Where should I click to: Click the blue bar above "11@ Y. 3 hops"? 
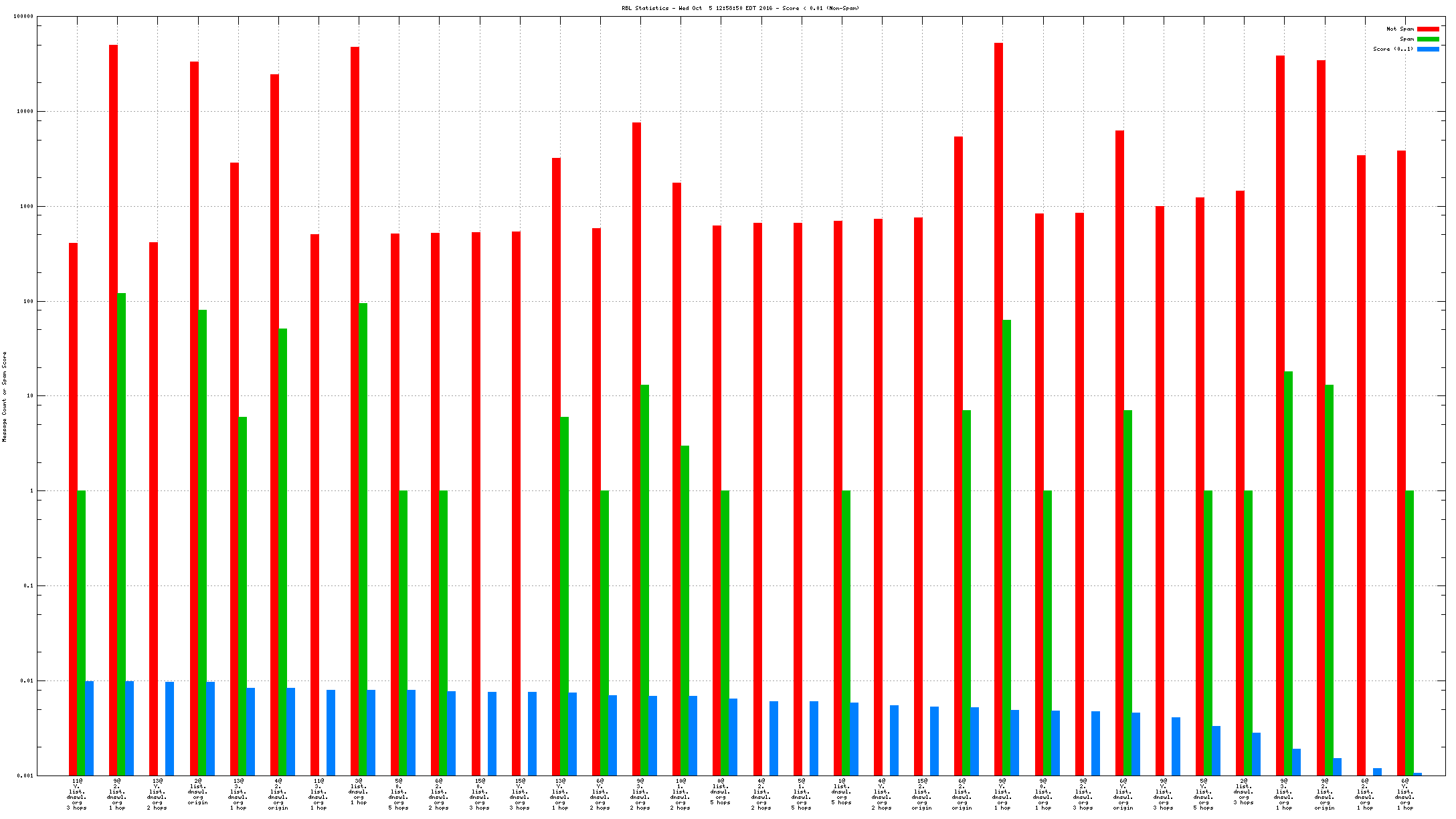pyautogui.click(x=90, y=728)
